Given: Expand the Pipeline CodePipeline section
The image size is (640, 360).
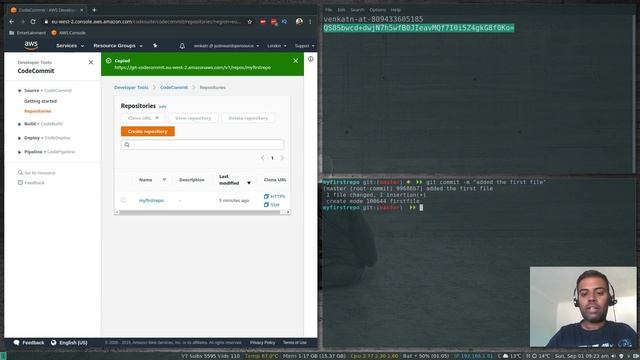Looking at the screenshot, I should point(19,152).
